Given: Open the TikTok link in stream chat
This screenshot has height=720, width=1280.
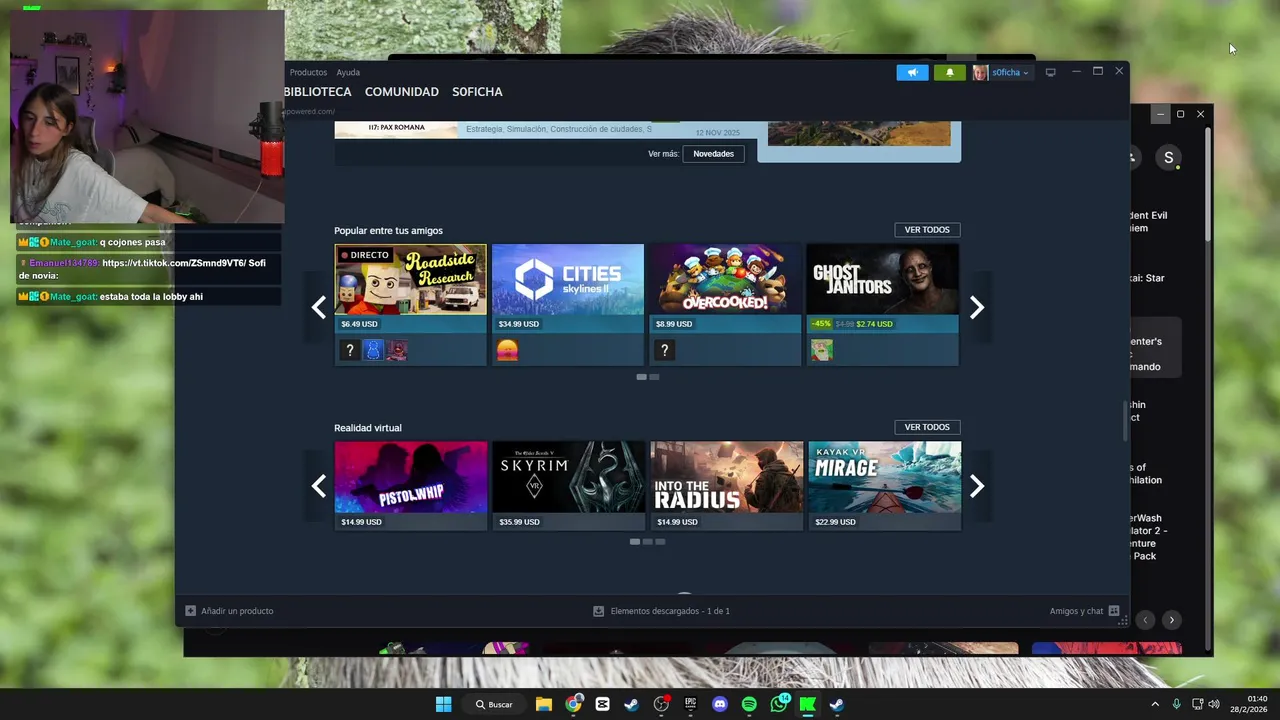Looking at the screenshot, I should pos(174,263).
